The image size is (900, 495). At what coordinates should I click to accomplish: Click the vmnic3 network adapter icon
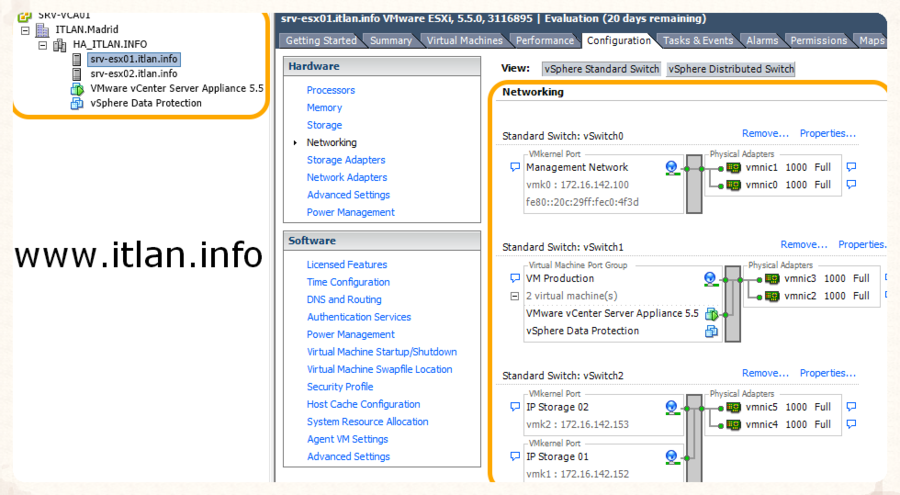tap(772, 279)
